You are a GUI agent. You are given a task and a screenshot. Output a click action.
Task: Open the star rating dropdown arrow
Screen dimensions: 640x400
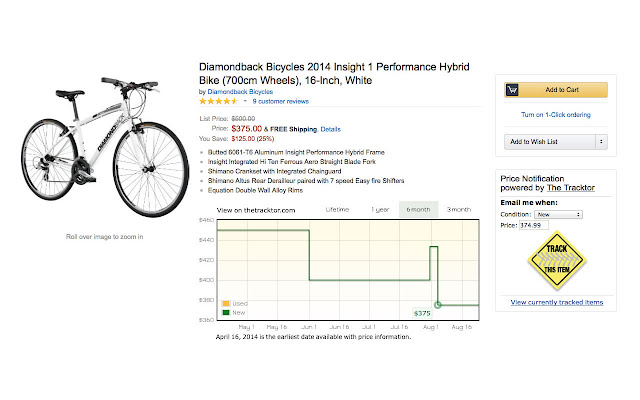244,101
